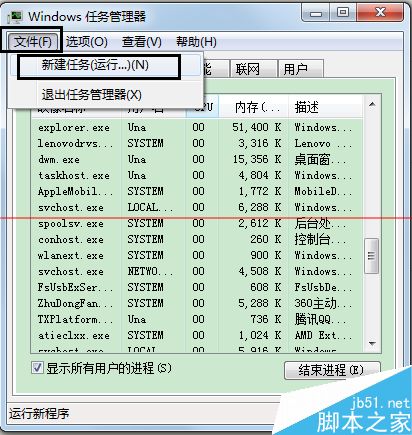The image size is (412, 435).
Task: Select the conhost.exe process row
Action: 197,239
